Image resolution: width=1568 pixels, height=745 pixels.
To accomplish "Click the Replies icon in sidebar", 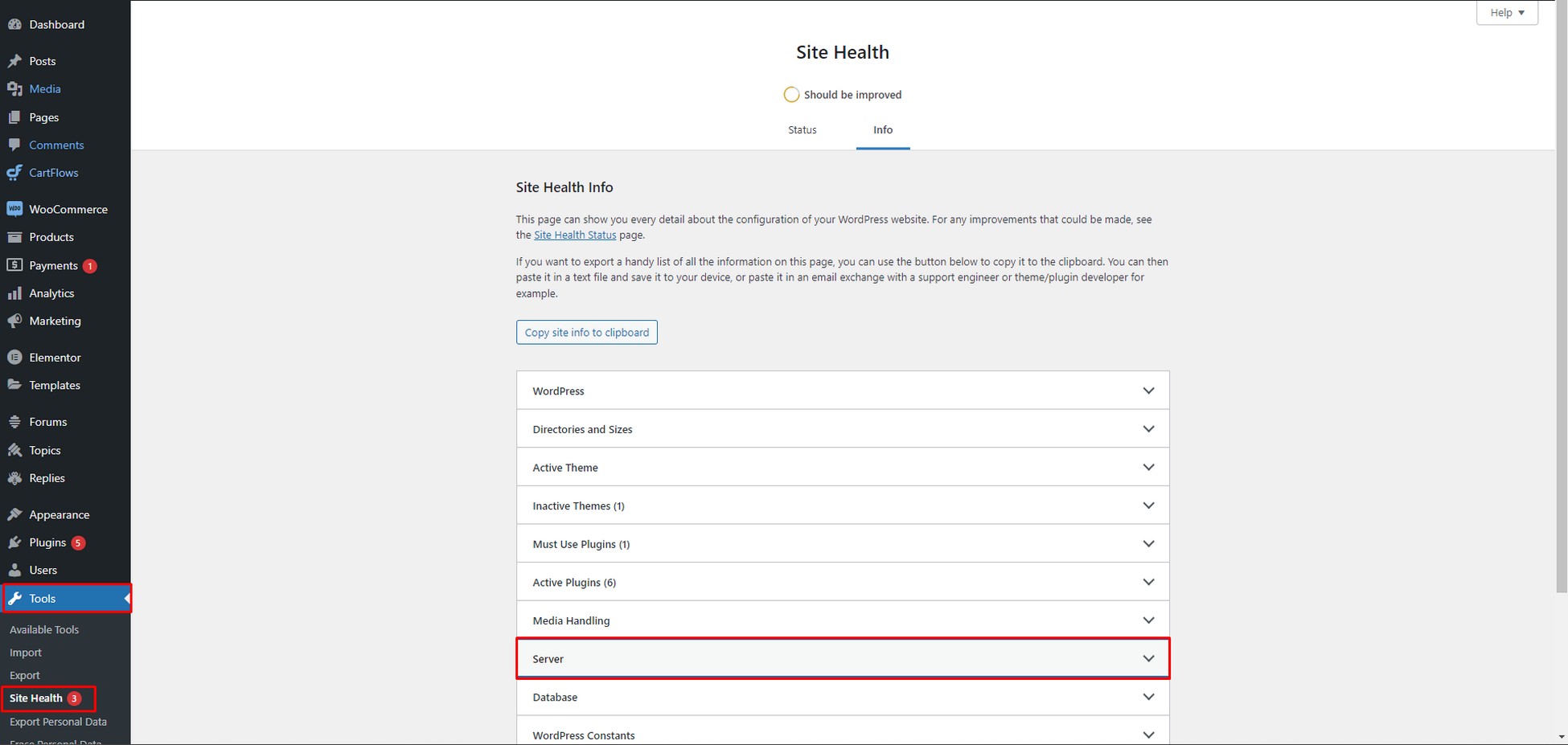I will pyautogui.click(x=14, y=478).
